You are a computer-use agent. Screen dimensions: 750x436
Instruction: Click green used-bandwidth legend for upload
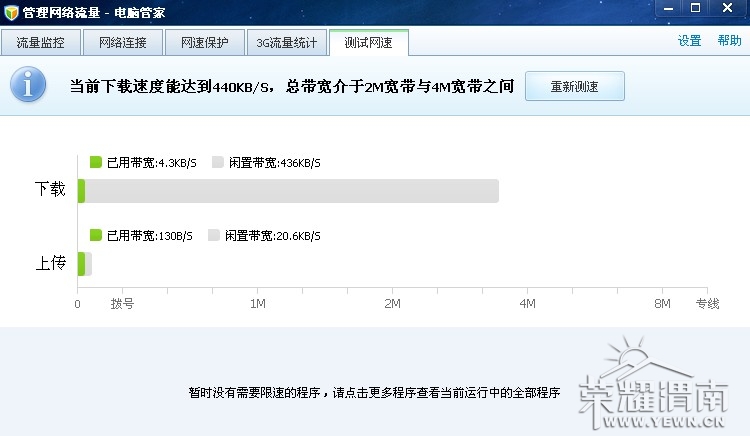(x=96, y=235)
